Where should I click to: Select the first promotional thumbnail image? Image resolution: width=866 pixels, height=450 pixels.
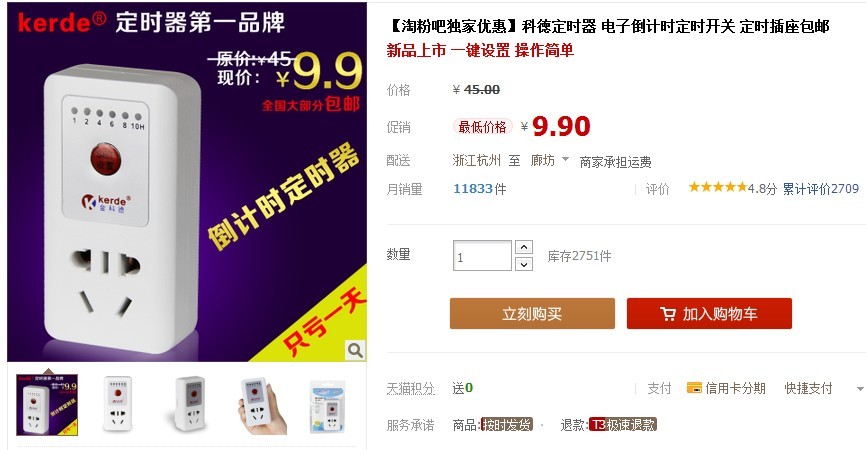(47, 405)
